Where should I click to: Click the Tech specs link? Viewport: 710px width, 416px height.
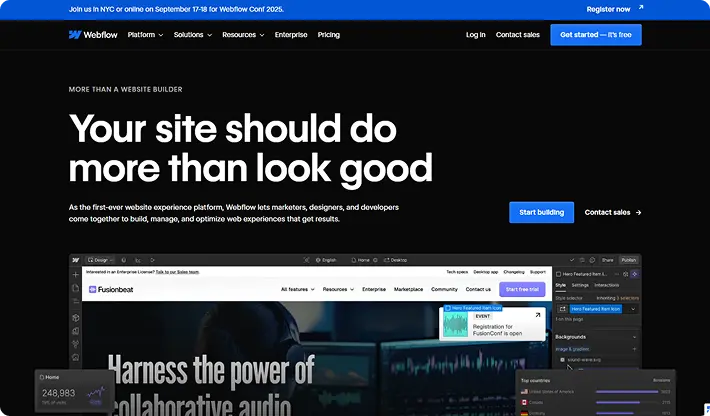pyautogui.click(x=457, y=272)
